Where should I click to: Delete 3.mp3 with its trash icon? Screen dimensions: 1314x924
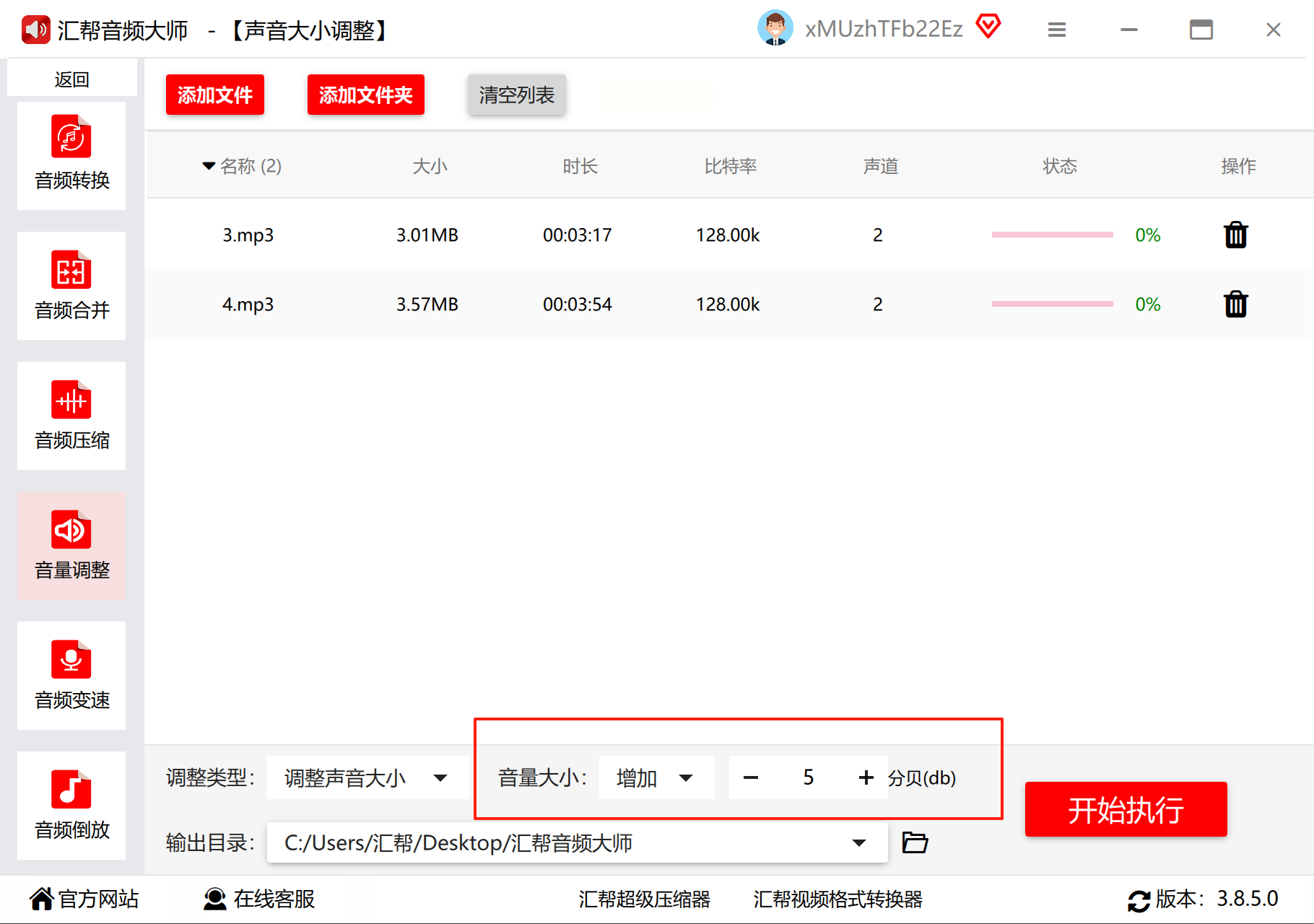[1235, 235]
